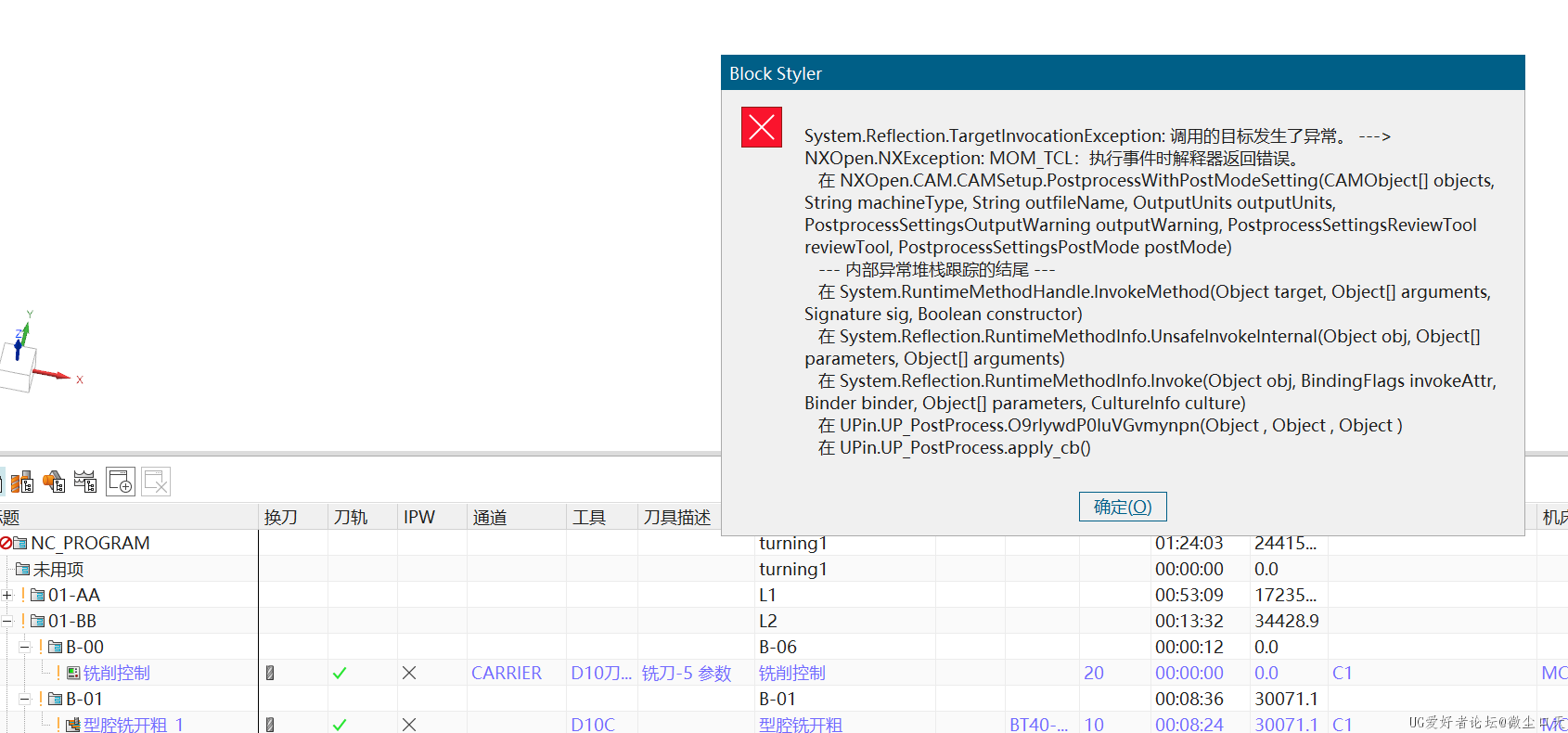Screen dimensions: 1568x733
Task: Click the Block Styler dialog title bar
Action: coord(1123,73)
